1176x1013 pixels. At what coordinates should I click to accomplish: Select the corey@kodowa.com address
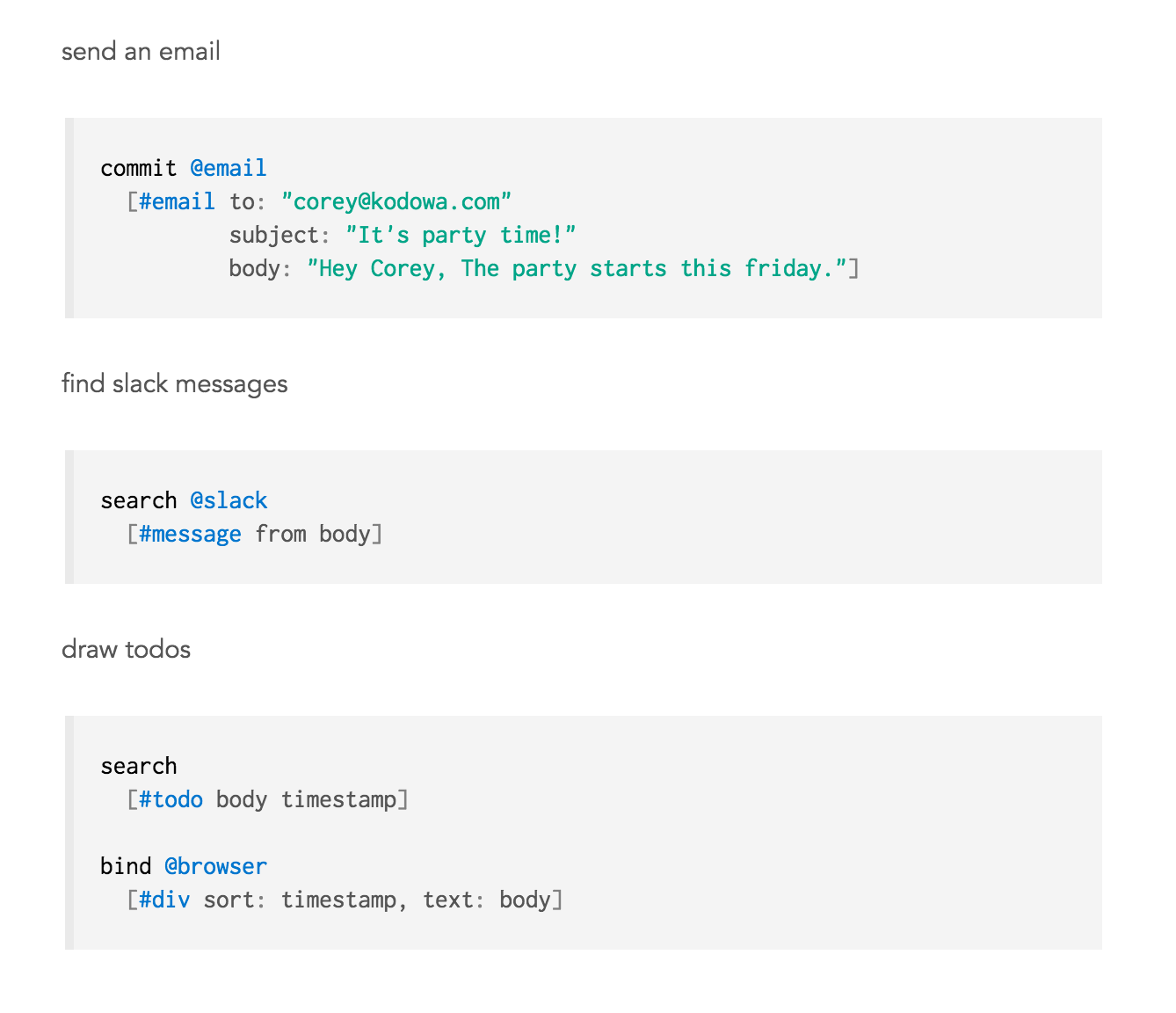click(396, 201)
